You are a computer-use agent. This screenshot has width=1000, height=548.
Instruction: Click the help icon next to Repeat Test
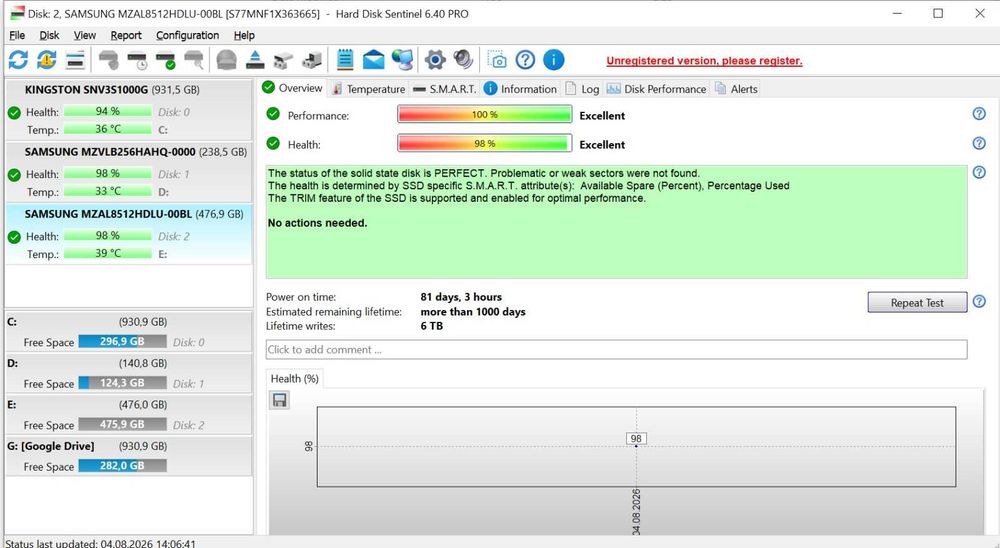[x=979, y=301]
